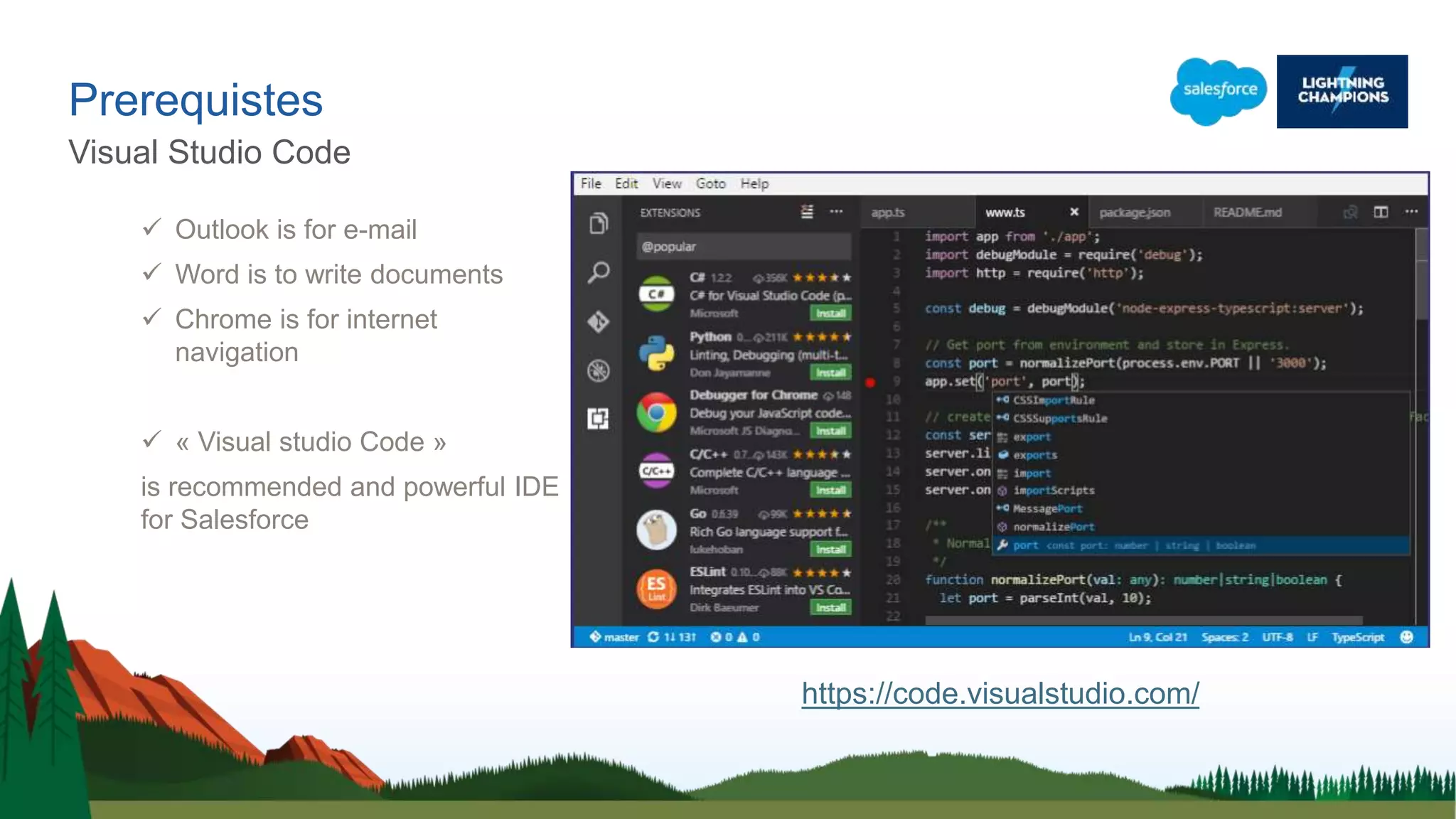Open the code.visualstudio.com link

click(x=1000, y=694)
